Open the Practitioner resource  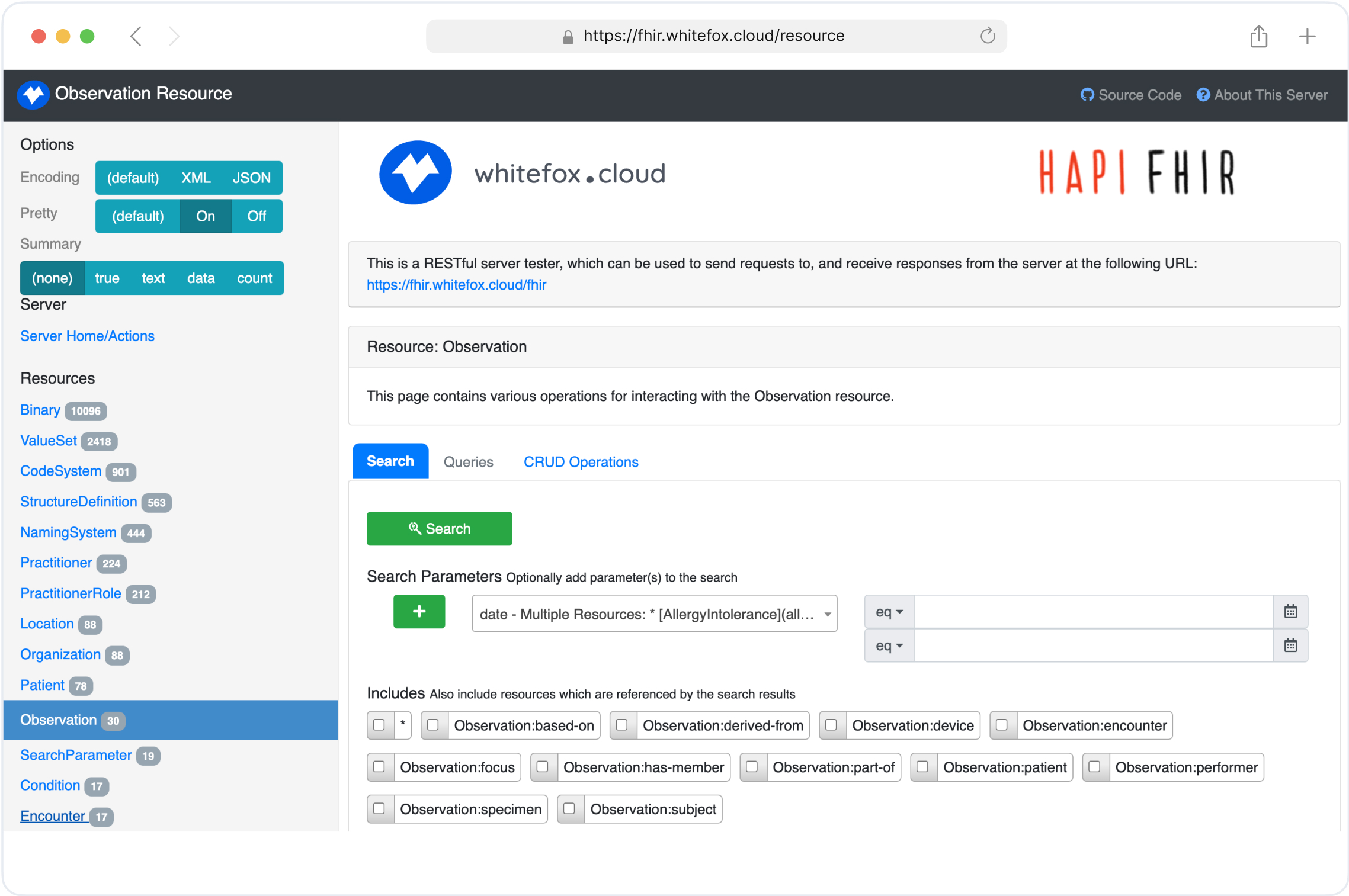click(56, 563)
